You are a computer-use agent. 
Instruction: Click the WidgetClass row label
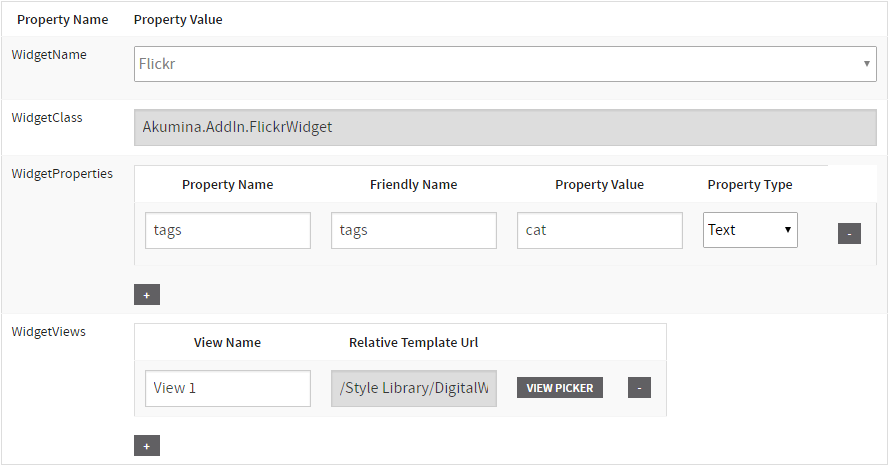[47, 117]
